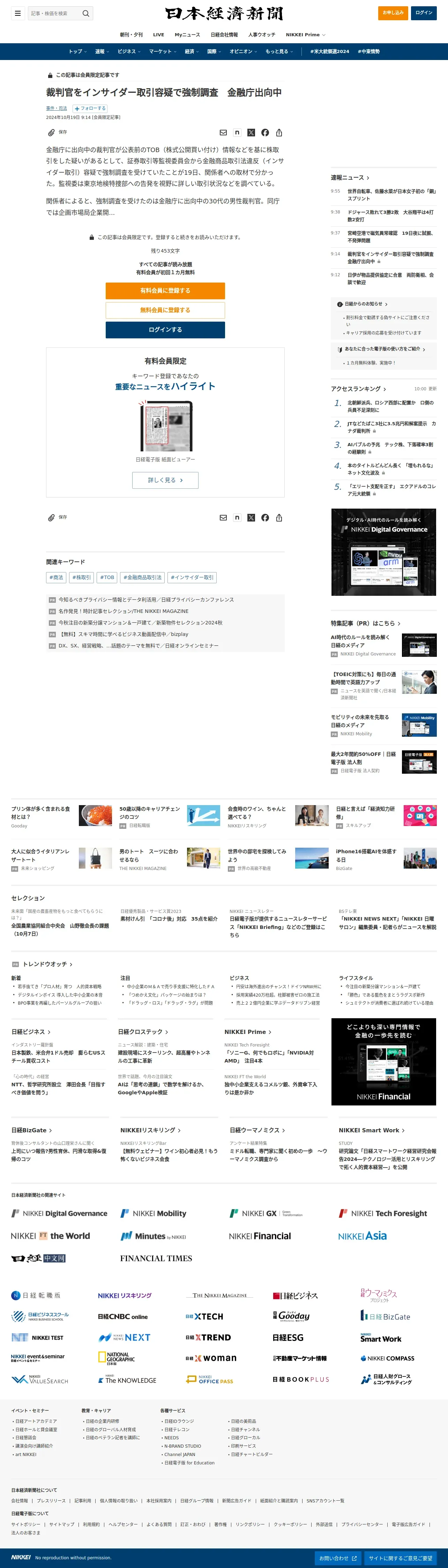Open the NIKKEI Digital Governance banner image
This screenshot has height=1568, width=448.
coord(383,552)
